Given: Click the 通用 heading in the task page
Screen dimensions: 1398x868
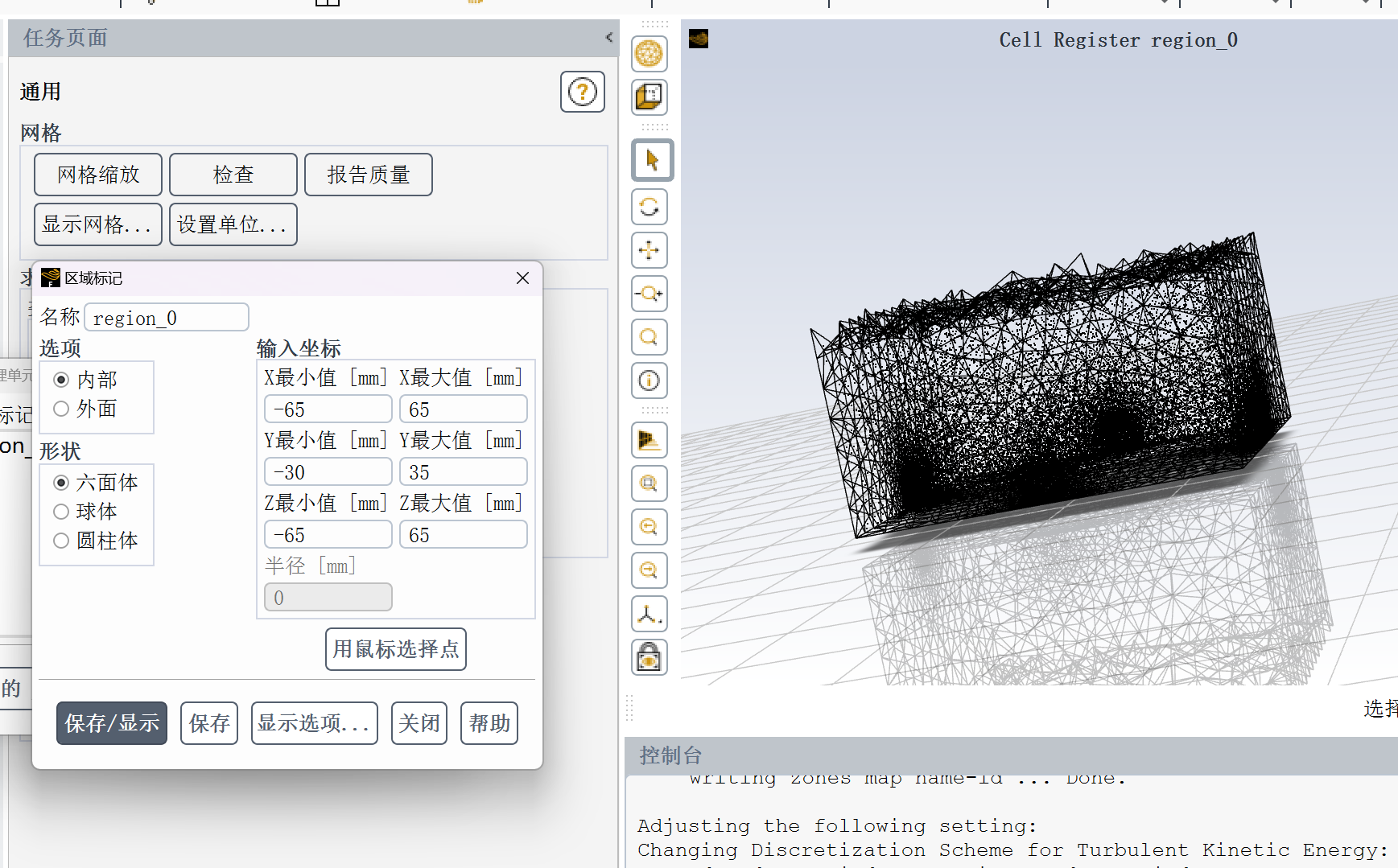Looking at the screenshot, I should click(40, 92).
